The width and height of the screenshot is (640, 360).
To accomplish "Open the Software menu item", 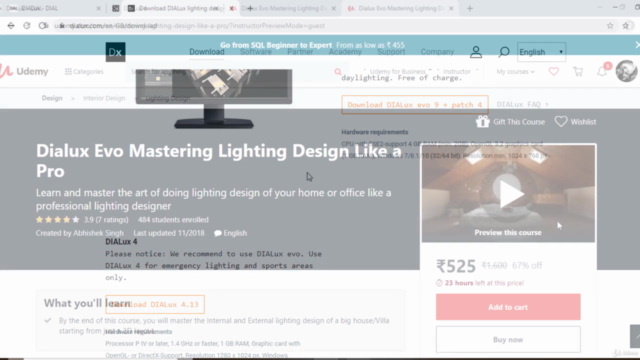I will click(x=256, y=52).
